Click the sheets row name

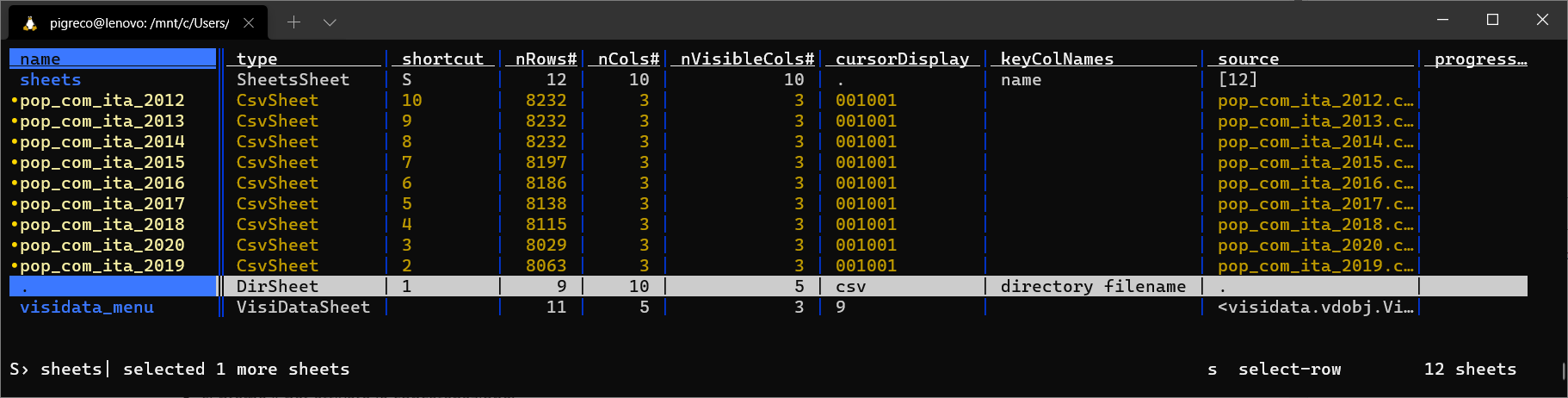click(x=51, y=80)
